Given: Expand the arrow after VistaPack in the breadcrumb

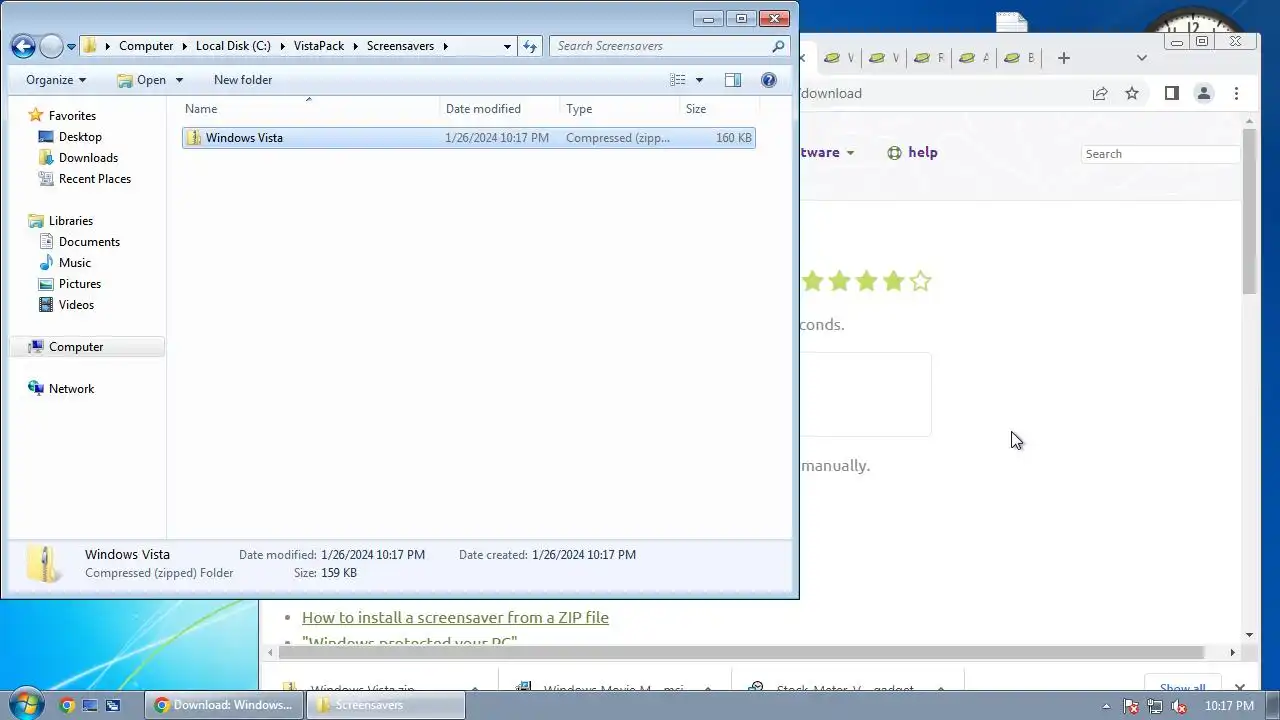Looking at the screenshot, I should point(355,46).
